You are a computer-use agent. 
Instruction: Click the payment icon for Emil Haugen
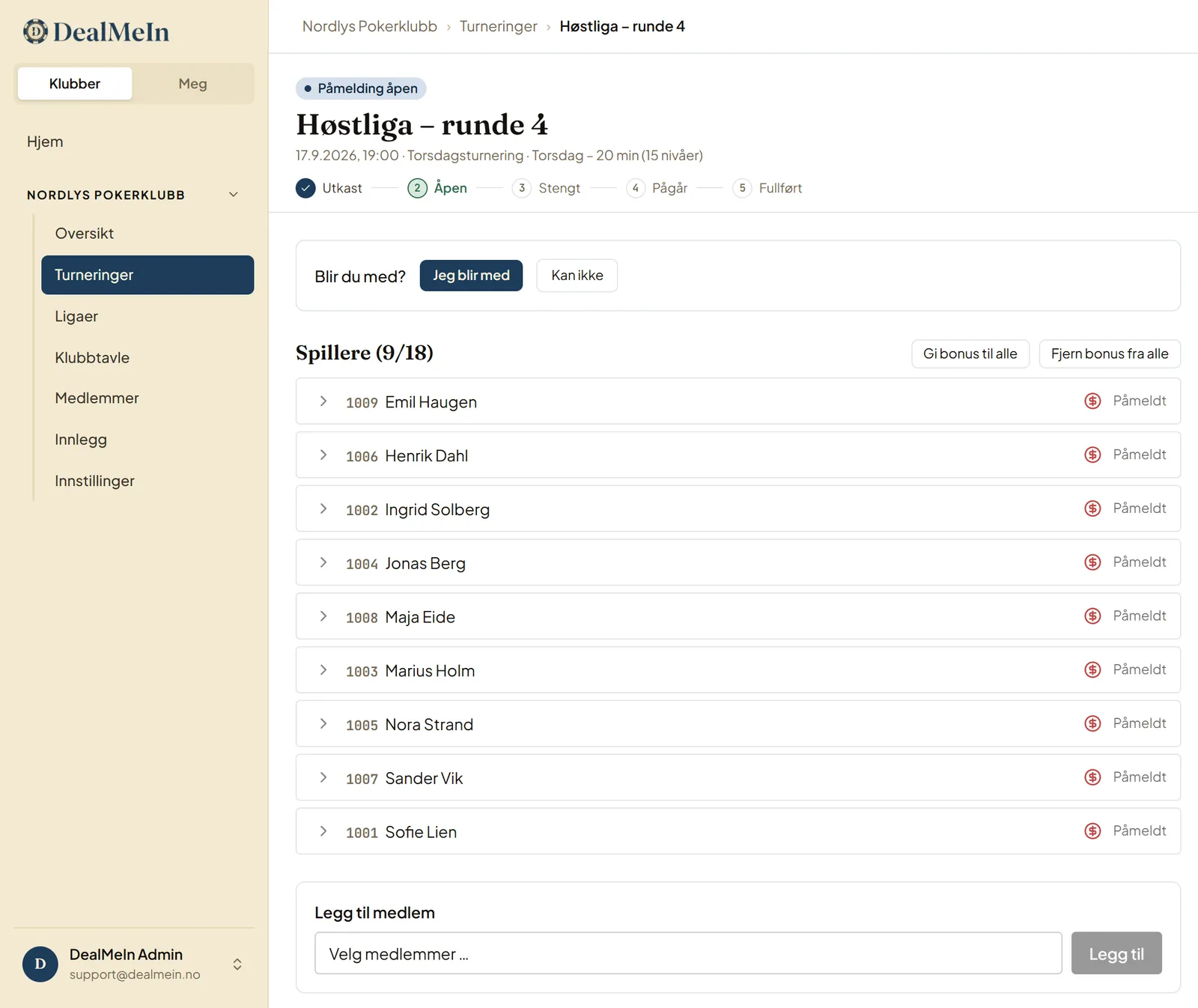tap(1092, 401)
